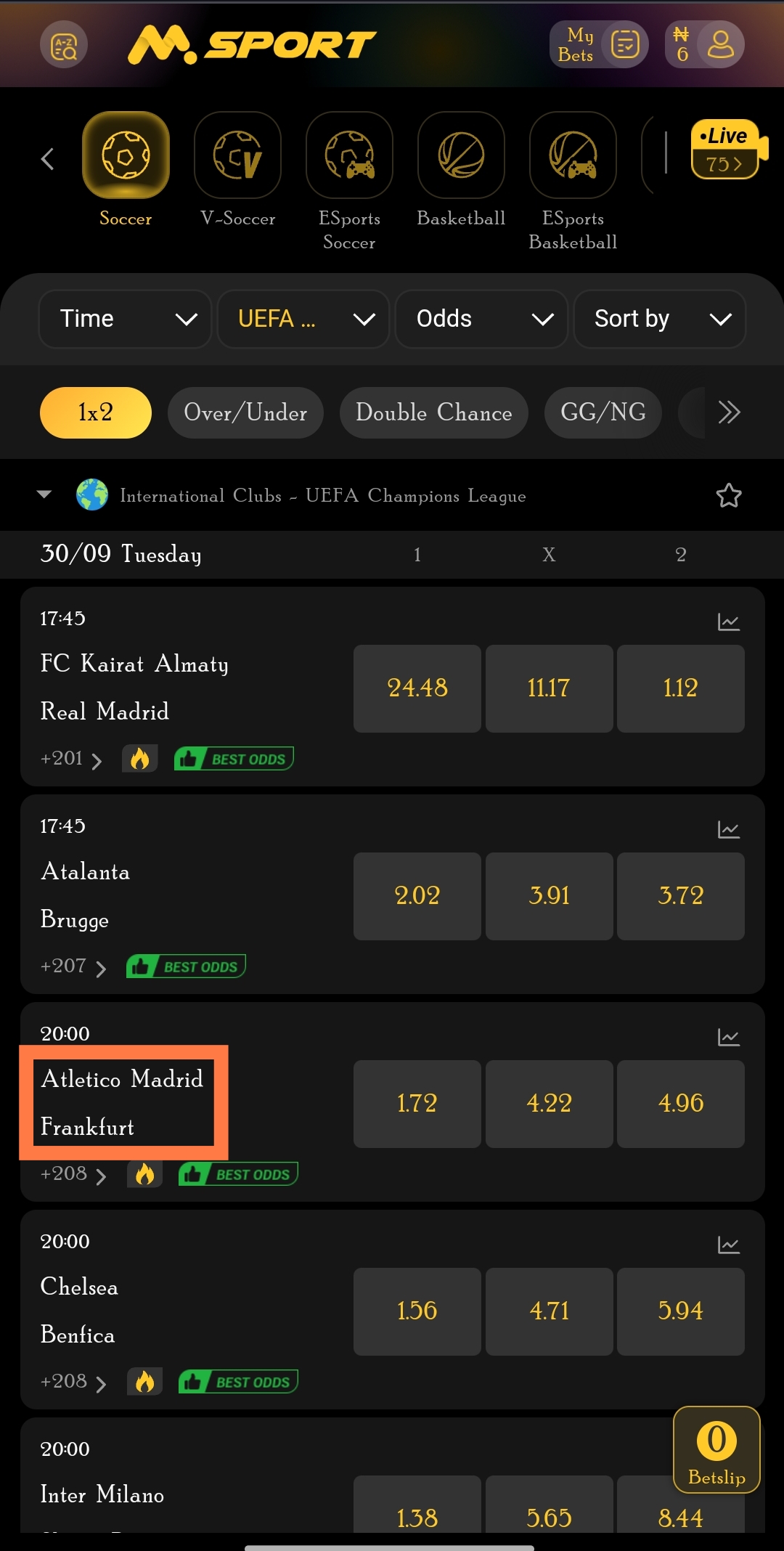This screenshot has height=1551, width=784.
Task: Collapse the UEFA Champions League section
Action: [x=44, y=495]
